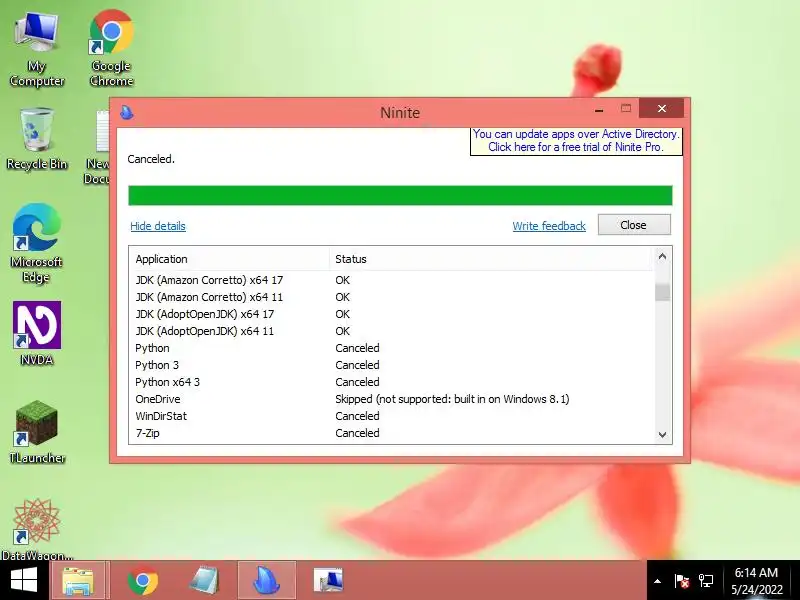
Task: Select the New Document desktop file
Action: pyautogui.click(x=98, y=147)
